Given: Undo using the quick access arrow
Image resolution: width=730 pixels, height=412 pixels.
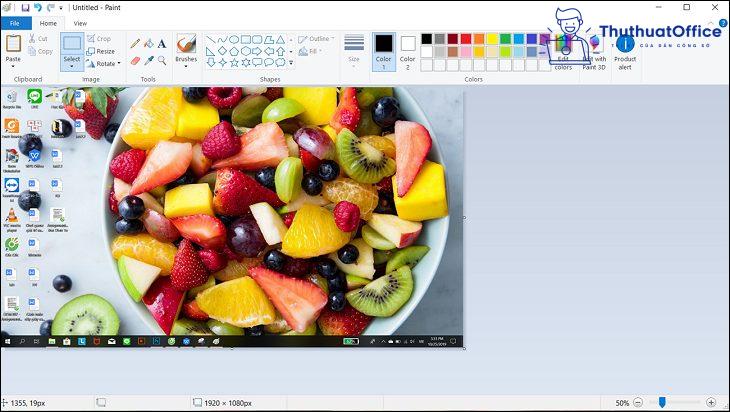Looking at the screenshot, I should (x=39, y=7).
